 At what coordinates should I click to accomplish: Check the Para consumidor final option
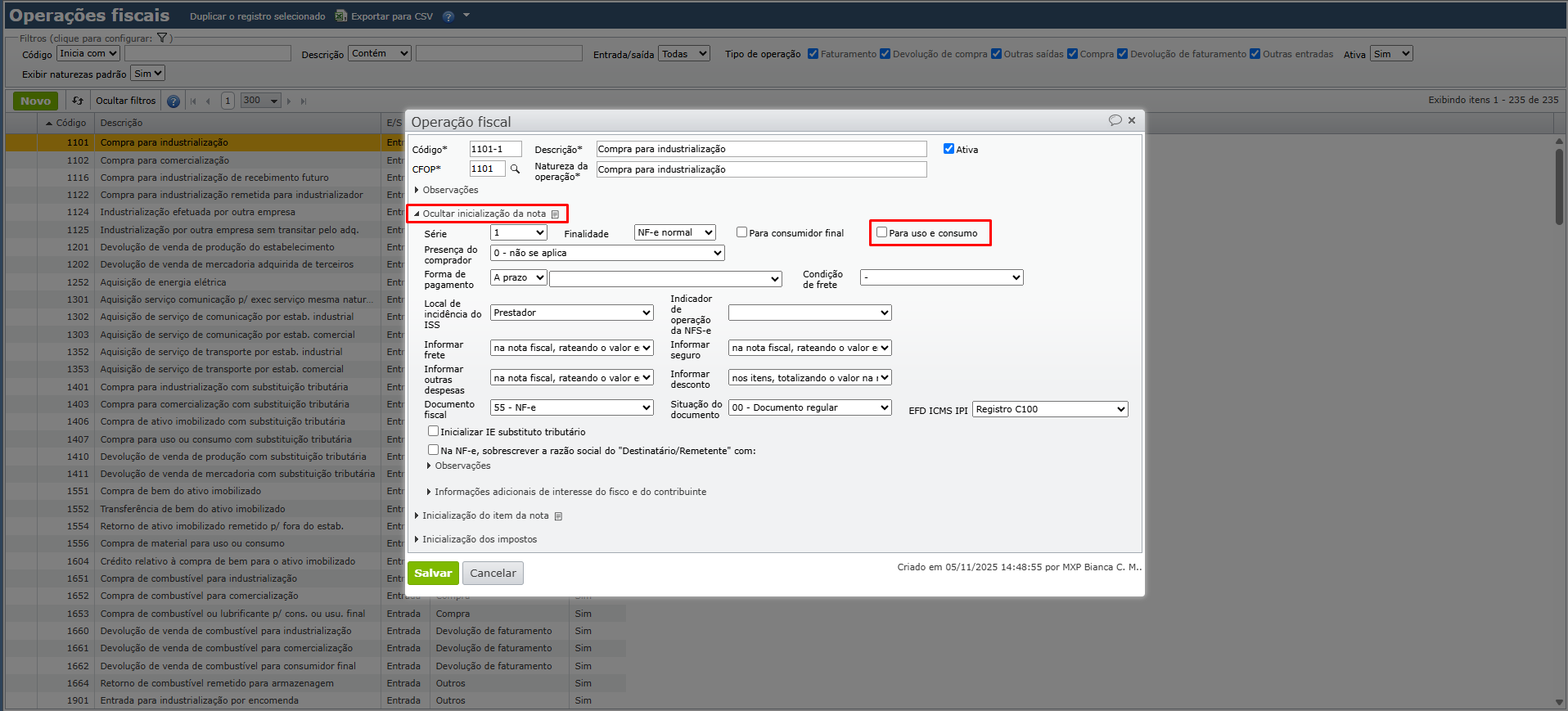741,232
